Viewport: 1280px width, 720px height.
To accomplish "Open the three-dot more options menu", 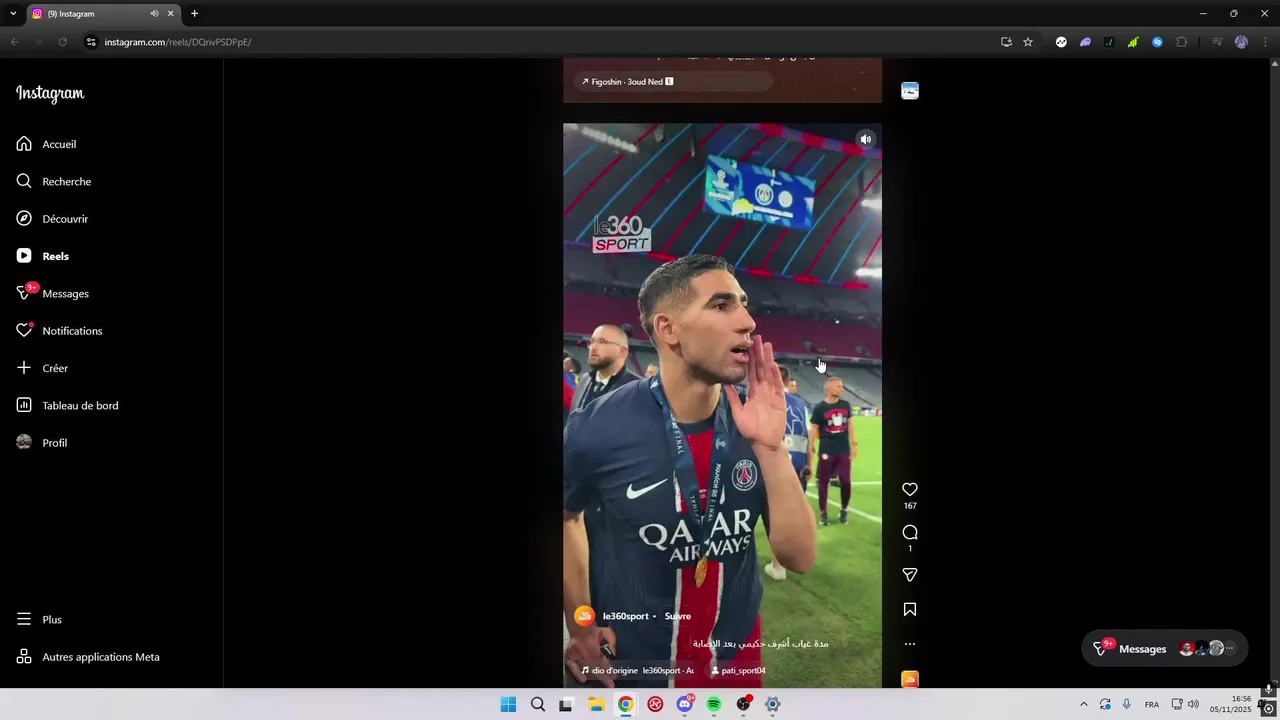I will click(910, 644).
